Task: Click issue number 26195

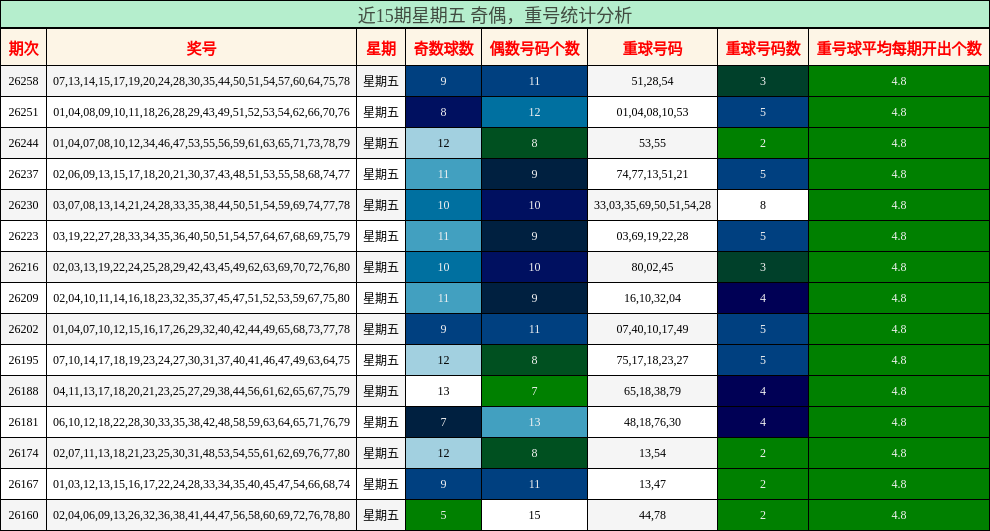Action: pyautogui.click(x=23, y=359)
